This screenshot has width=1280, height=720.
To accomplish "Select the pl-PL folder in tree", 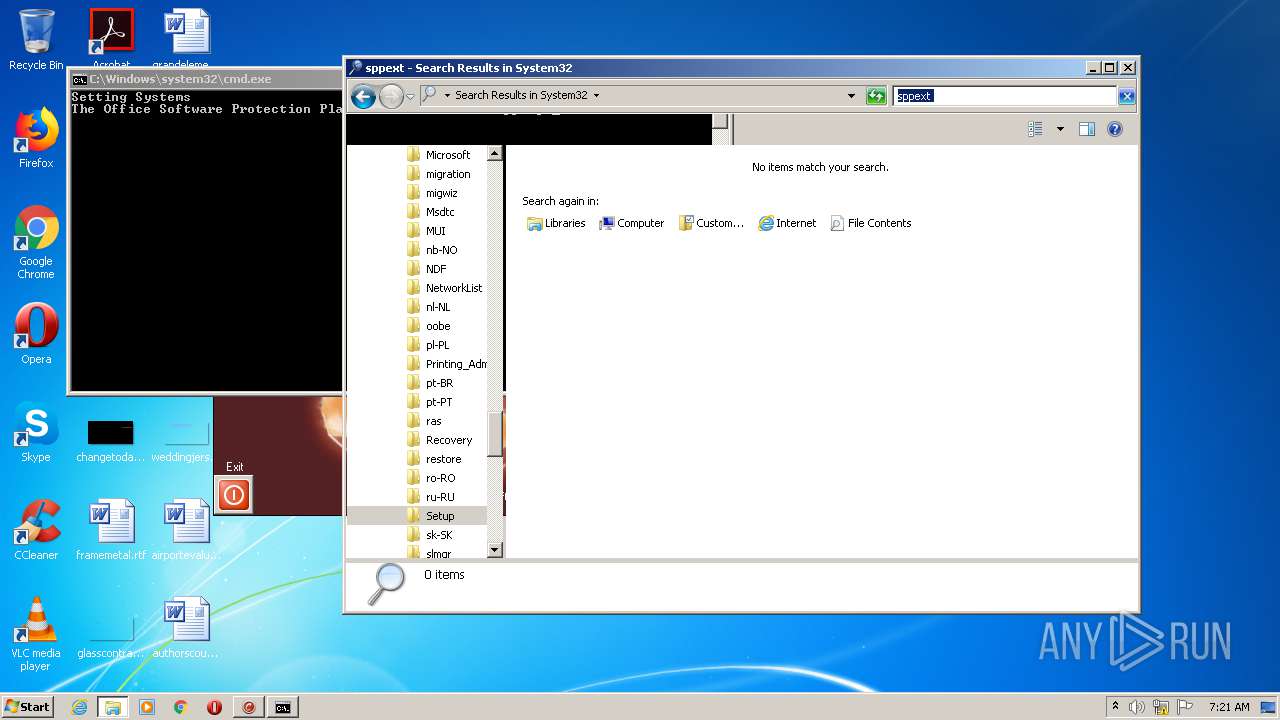I will point(428,345).
